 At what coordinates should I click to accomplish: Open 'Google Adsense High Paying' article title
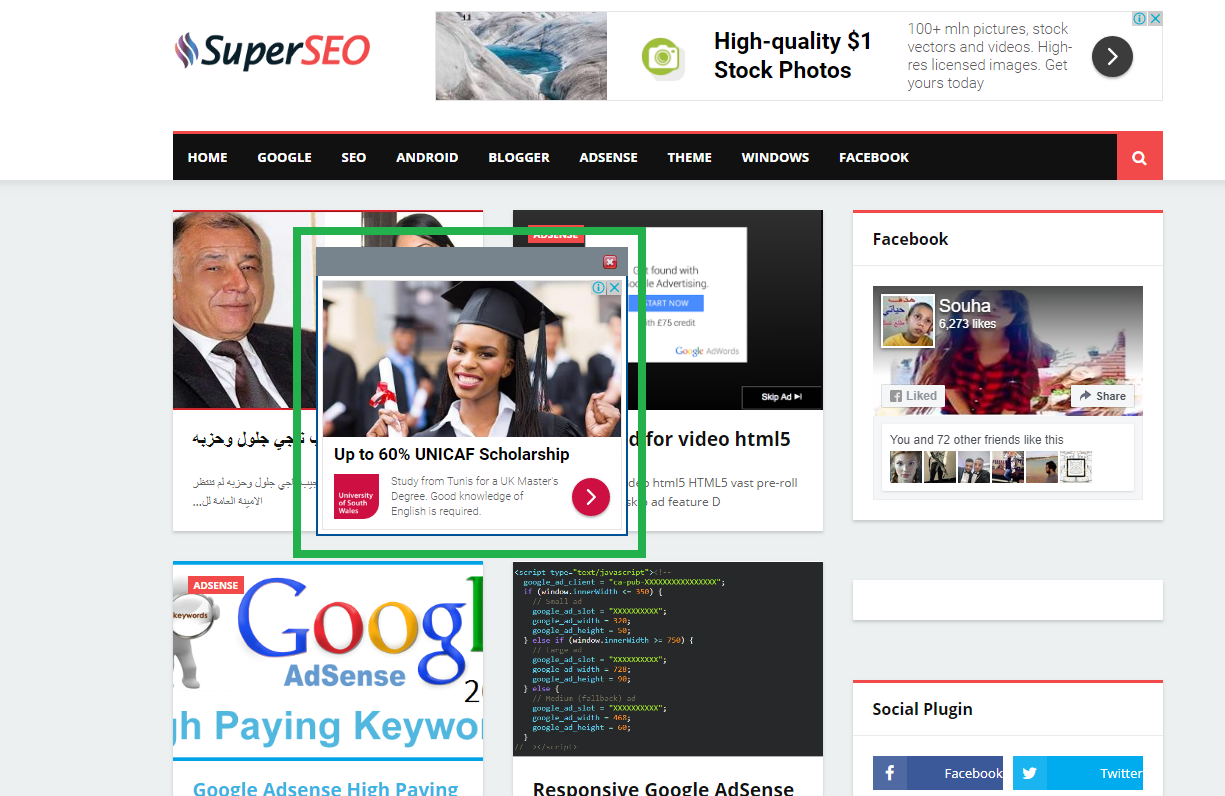(326, 789)
